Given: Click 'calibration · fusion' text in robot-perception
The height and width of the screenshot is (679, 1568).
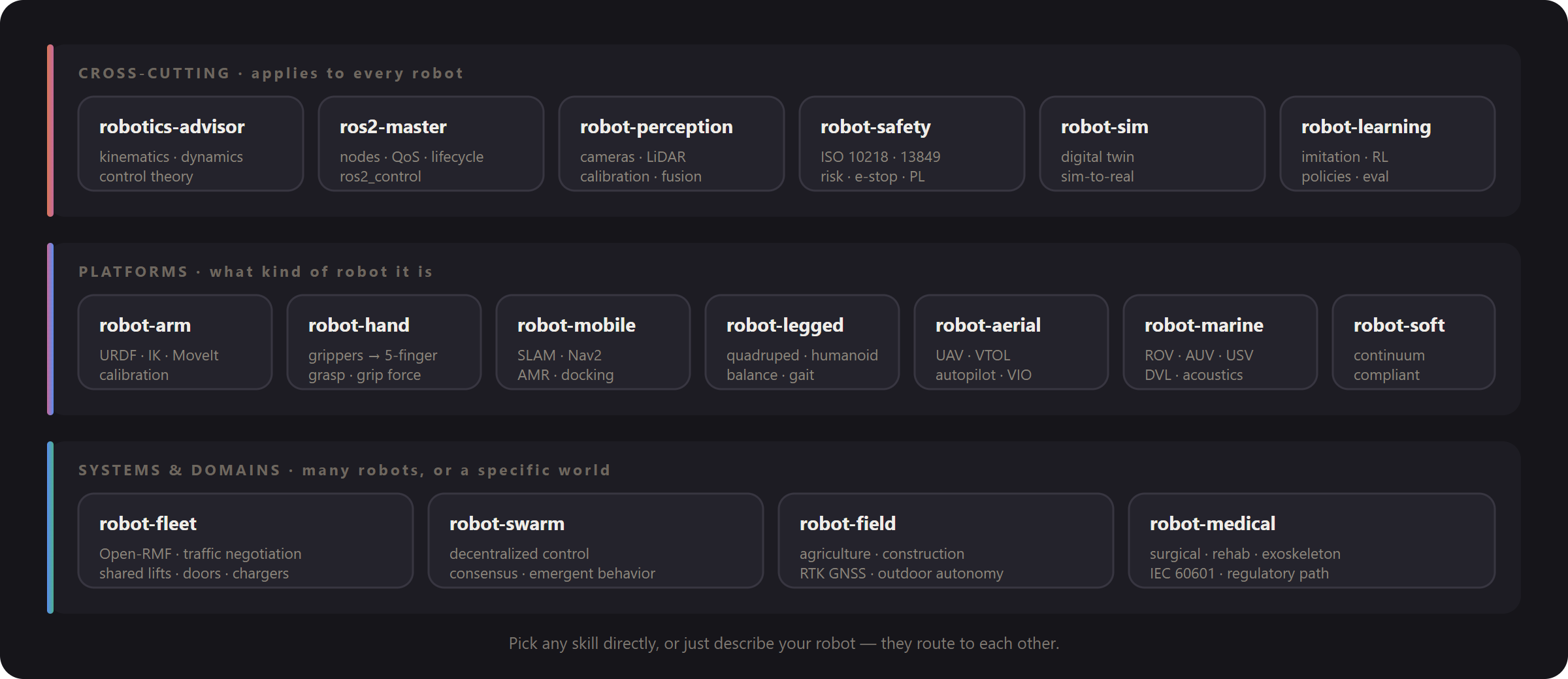Looking at the screenshot, I should point(641,176).
